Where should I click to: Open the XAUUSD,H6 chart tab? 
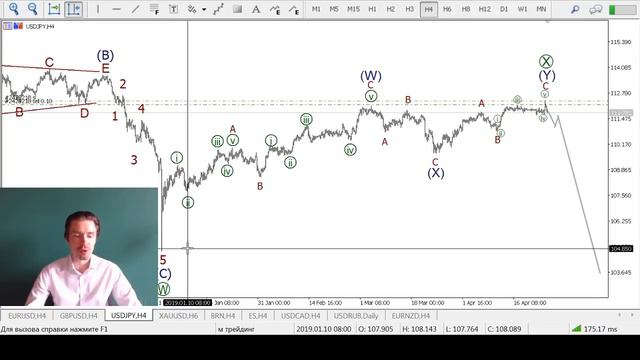(x=178, y=316)
